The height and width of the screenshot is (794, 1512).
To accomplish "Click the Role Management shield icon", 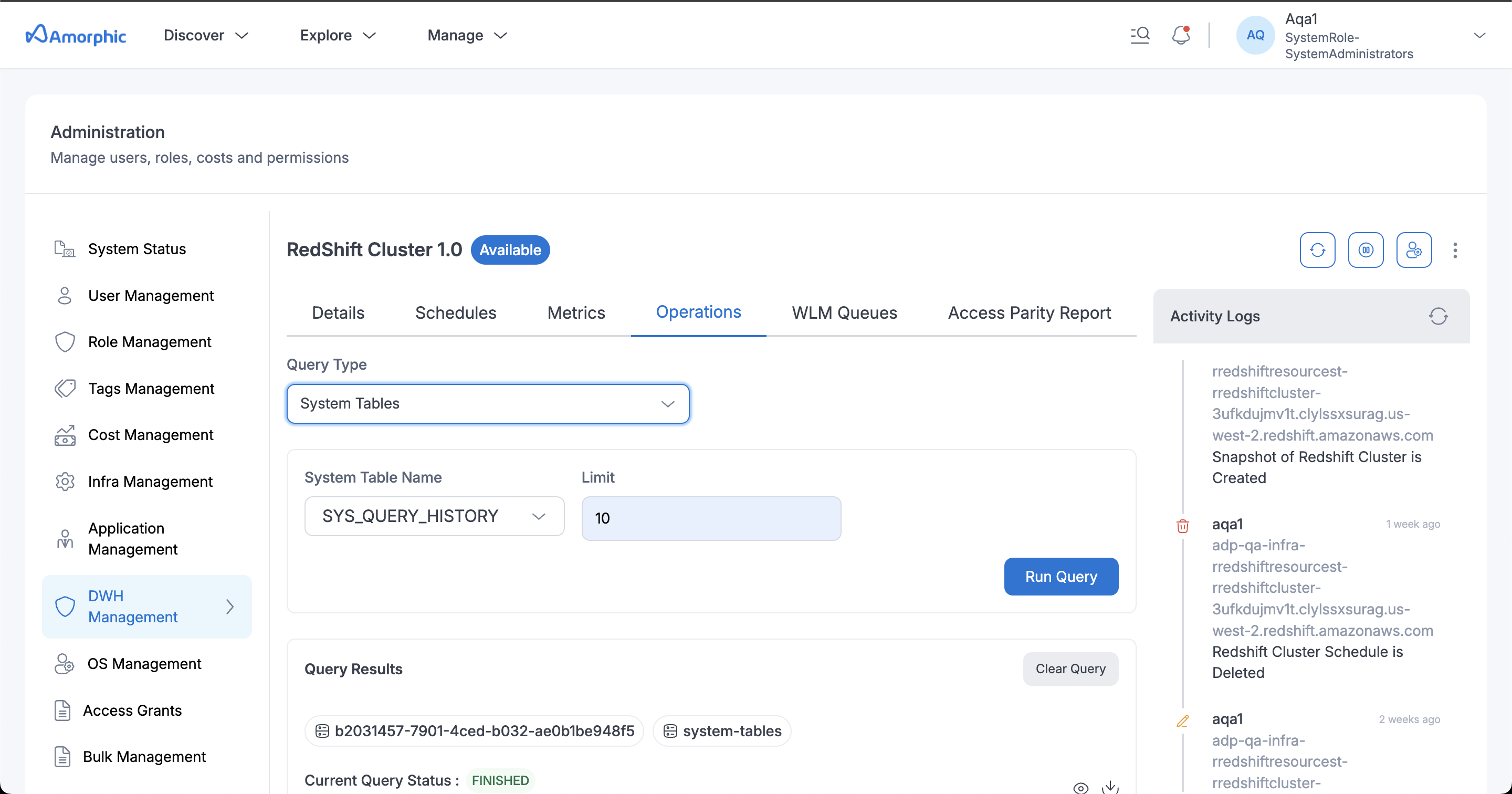I will pos(65,342).
